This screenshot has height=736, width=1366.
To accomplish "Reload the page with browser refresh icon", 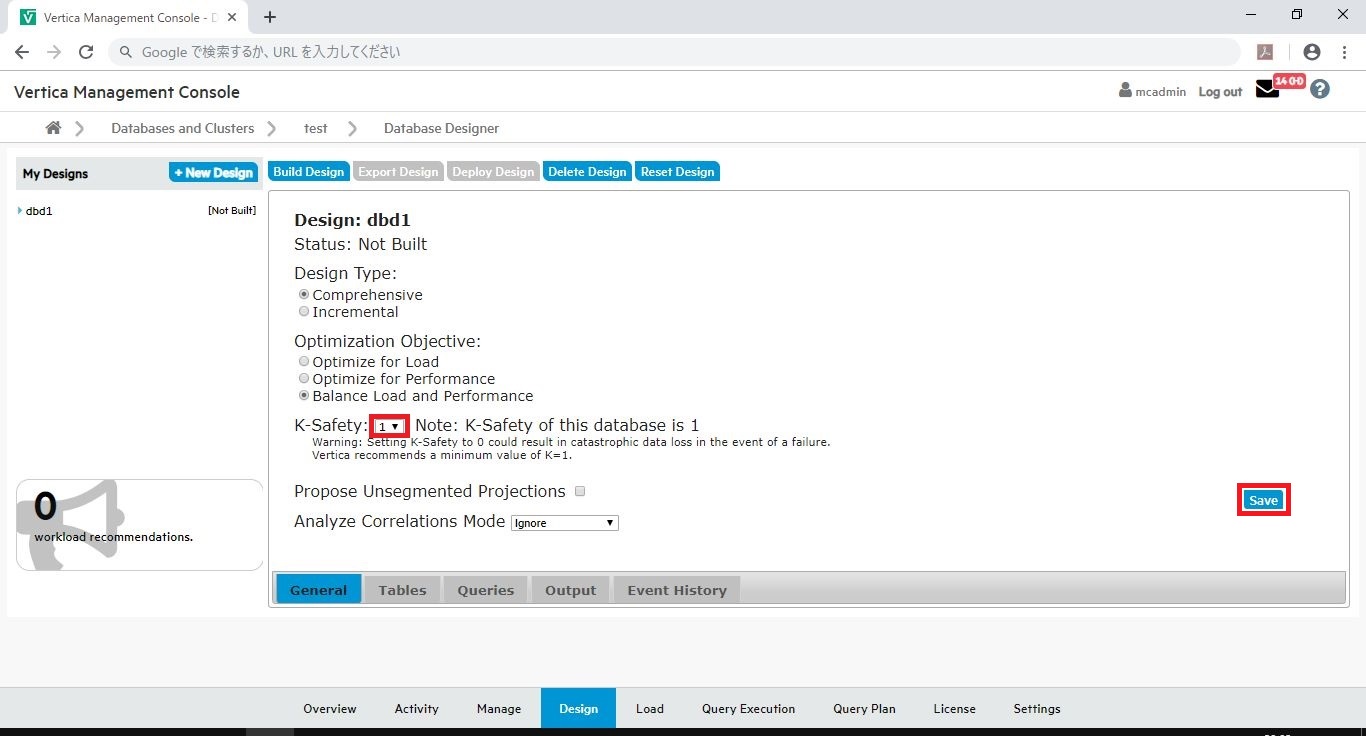I will pyautogui.click(x=86, y=52).
